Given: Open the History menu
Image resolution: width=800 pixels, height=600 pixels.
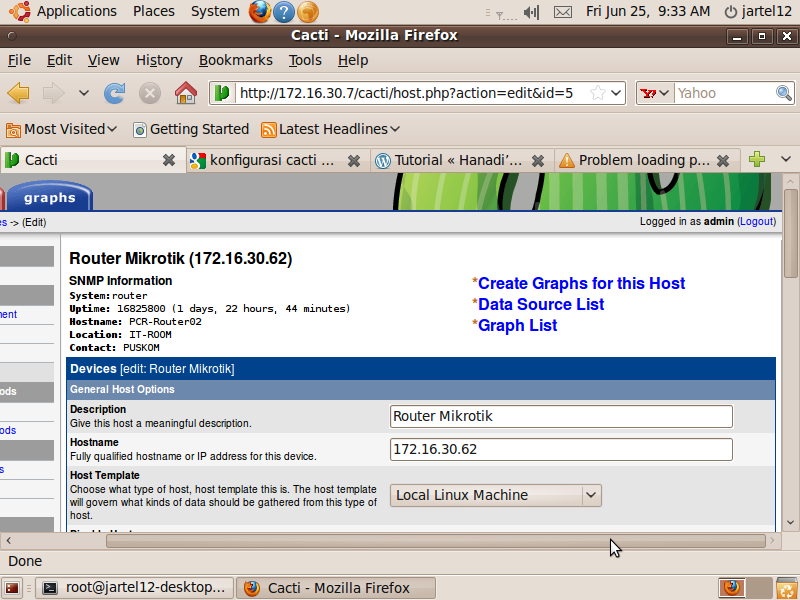Looking at the screenshot, I should click(x=159, y=61).
